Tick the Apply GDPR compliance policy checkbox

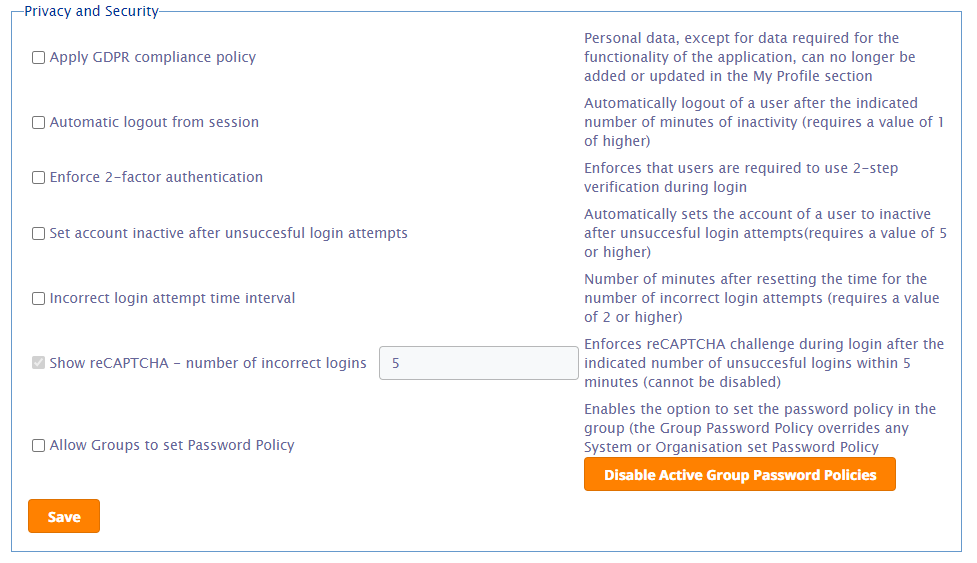[38, 58]
